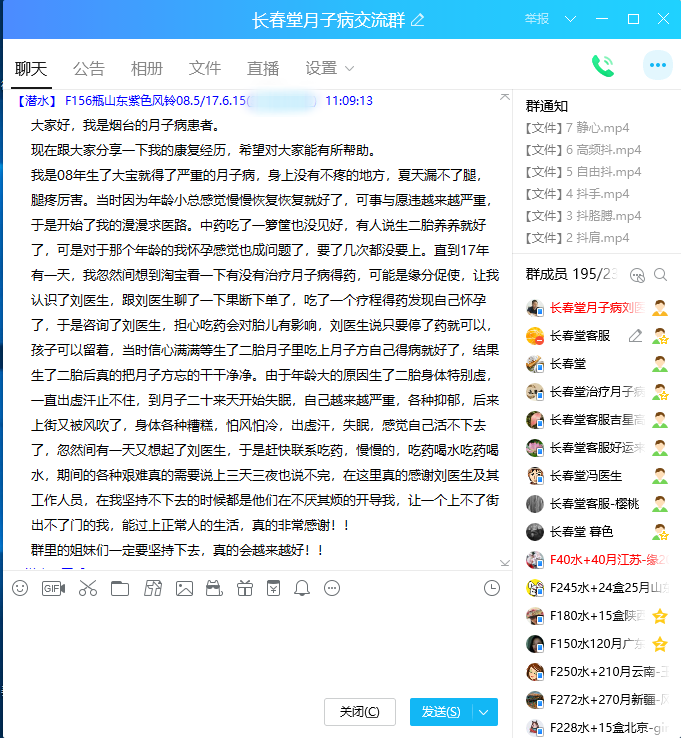Open the file 7 静心.mp4 notice
Image resolution: width=681 pixels, height=738 pixels.
coord(577,127)
